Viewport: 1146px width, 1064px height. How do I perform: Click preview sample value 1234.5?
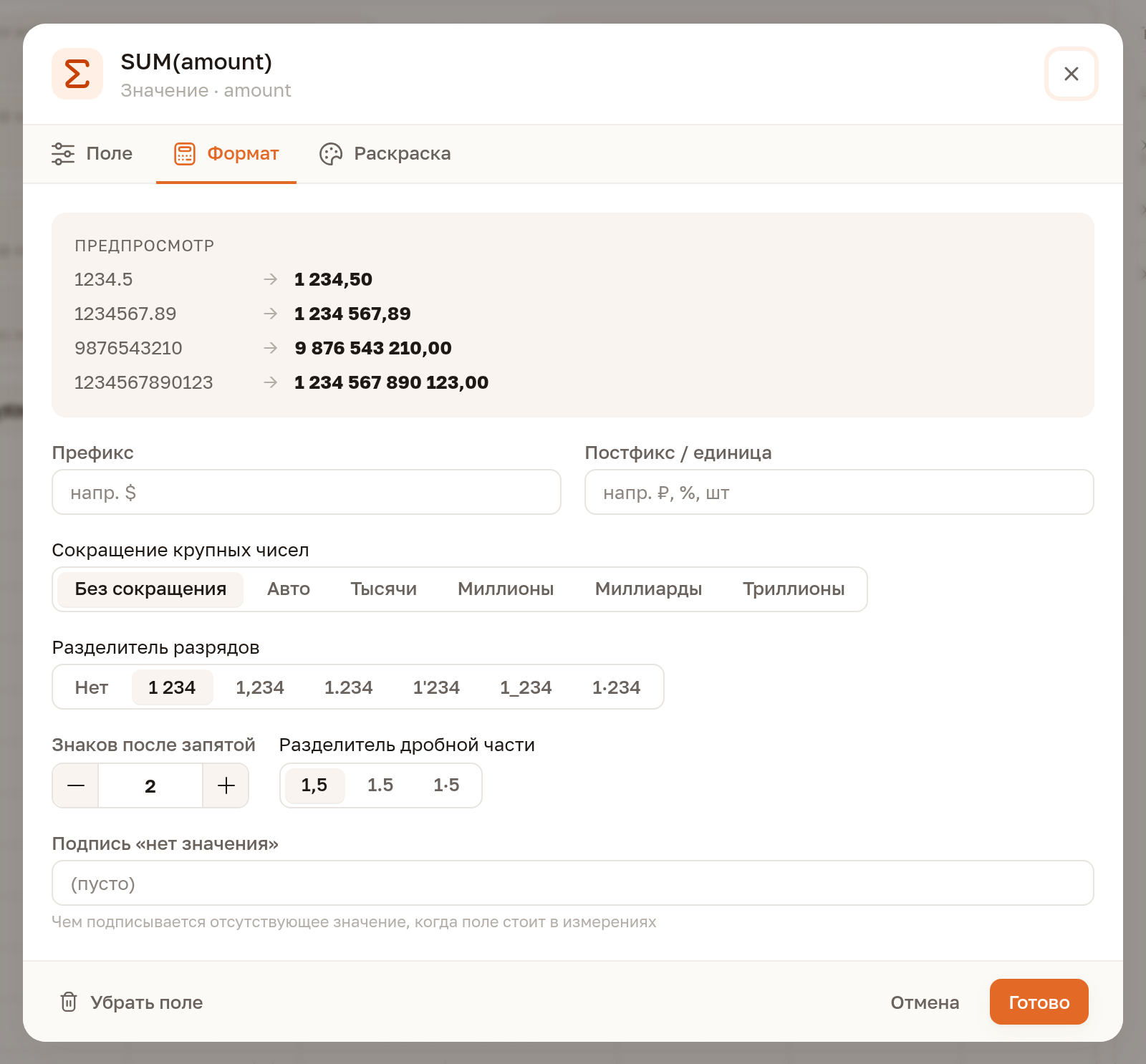[104, 279]
